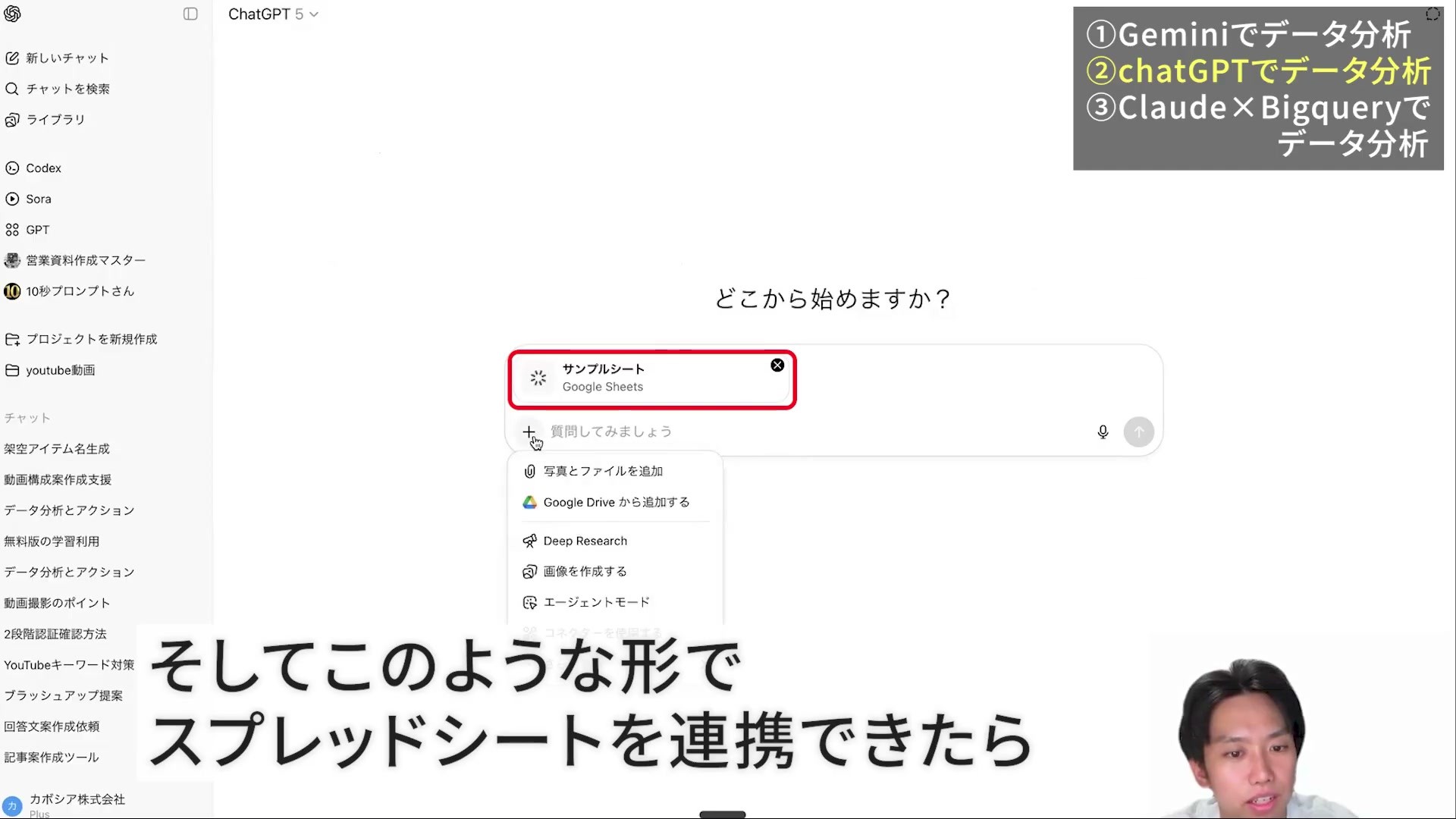
Task: Toggle the plus attachment menu button
Action: pyautogui.click(x=529, y=431)
